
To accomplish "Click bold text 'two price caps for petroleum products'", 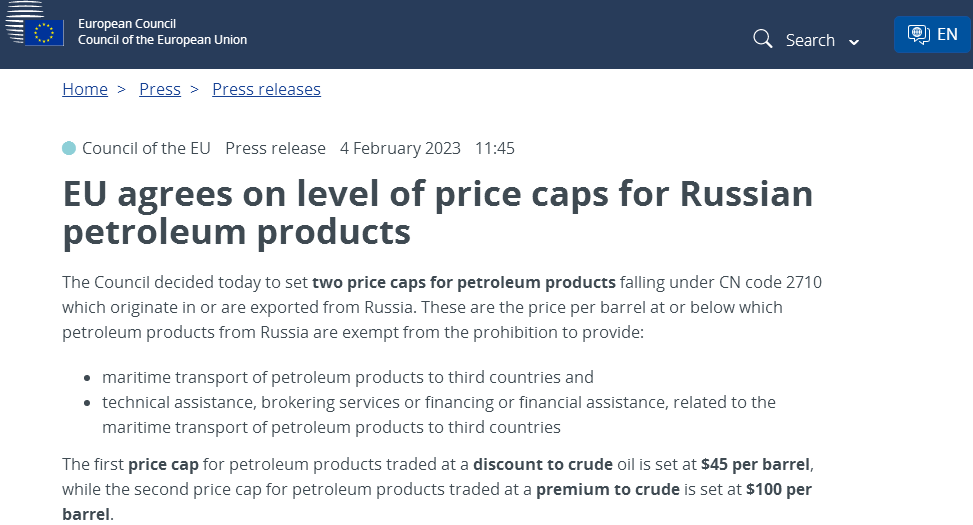I will tap(464, 282).
